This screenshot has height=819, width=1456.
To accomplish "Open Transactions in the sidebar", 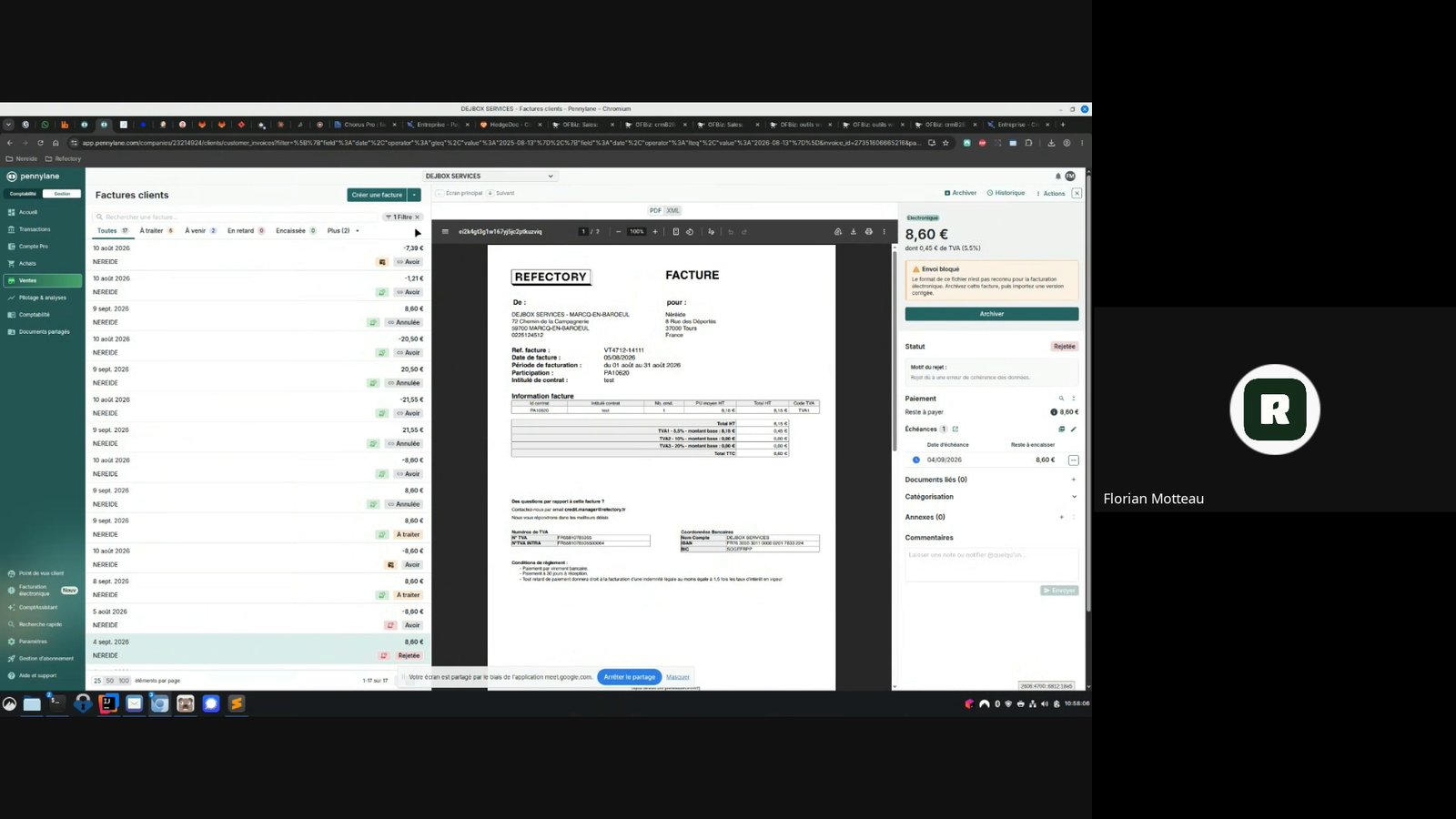I will (x=35, y=229).
